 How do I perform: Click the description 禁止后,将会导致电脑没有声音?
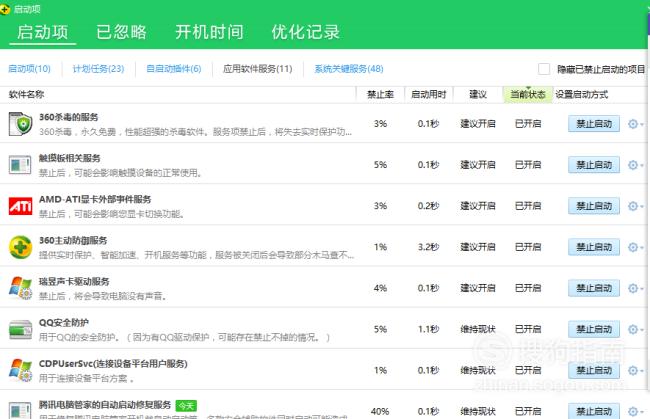[x=103, y=296]
